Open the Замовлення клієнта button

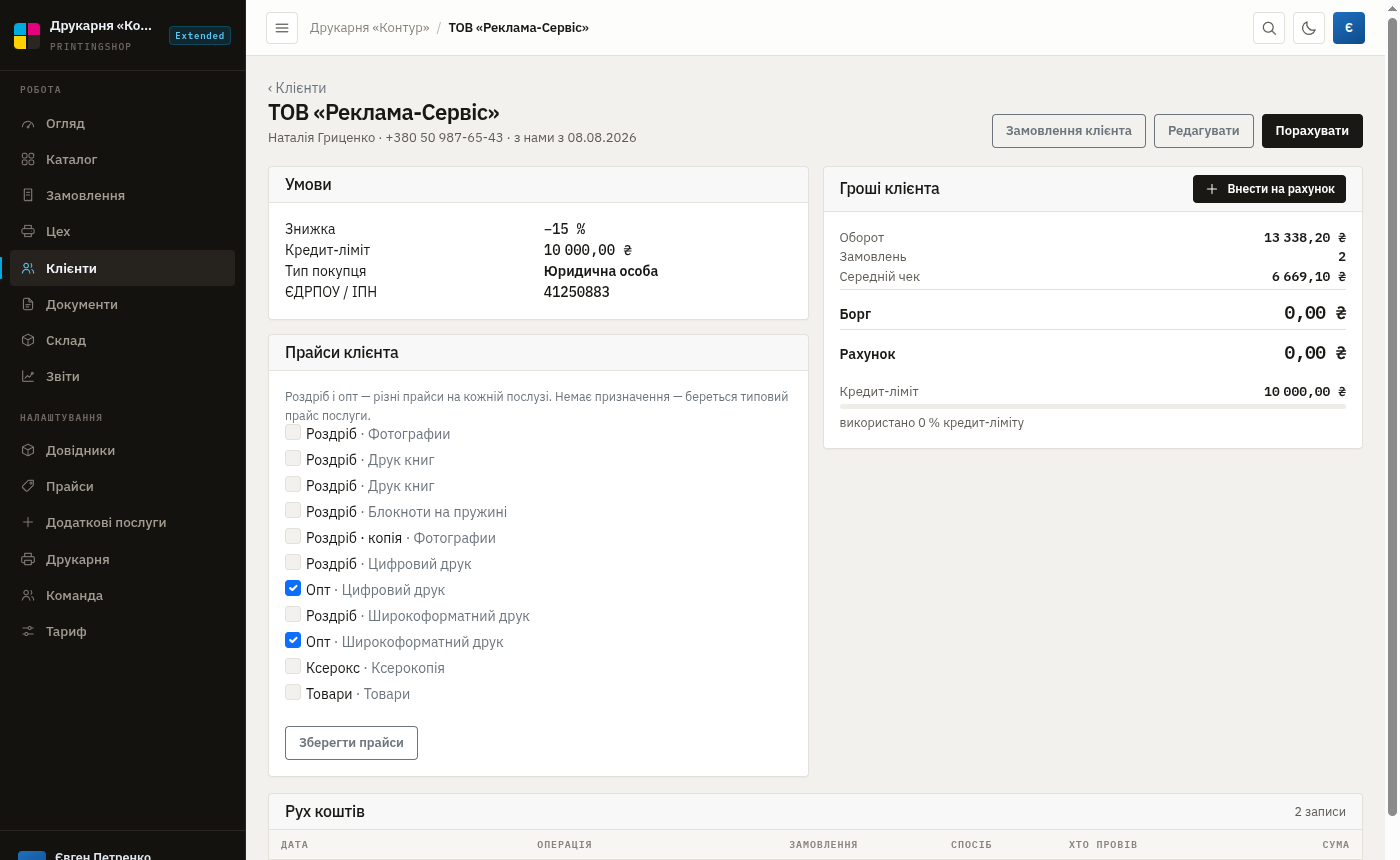pyautogui.click(x=1069, y=131)
